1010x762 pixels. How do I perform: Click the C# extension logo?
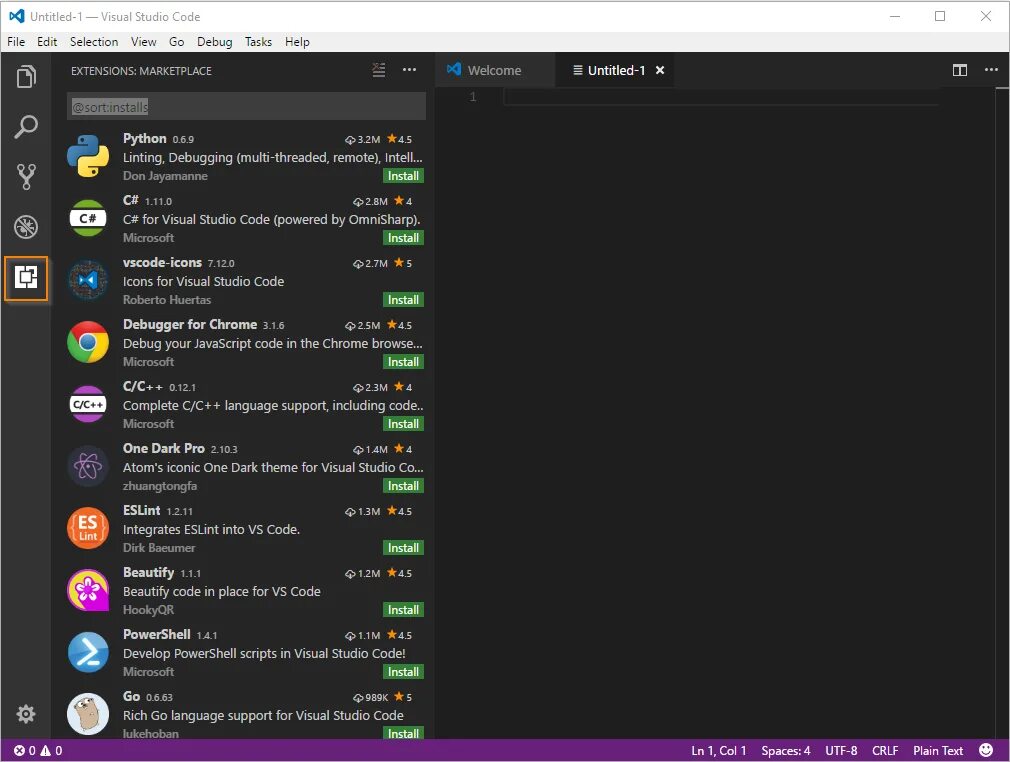tap(88, 218)
